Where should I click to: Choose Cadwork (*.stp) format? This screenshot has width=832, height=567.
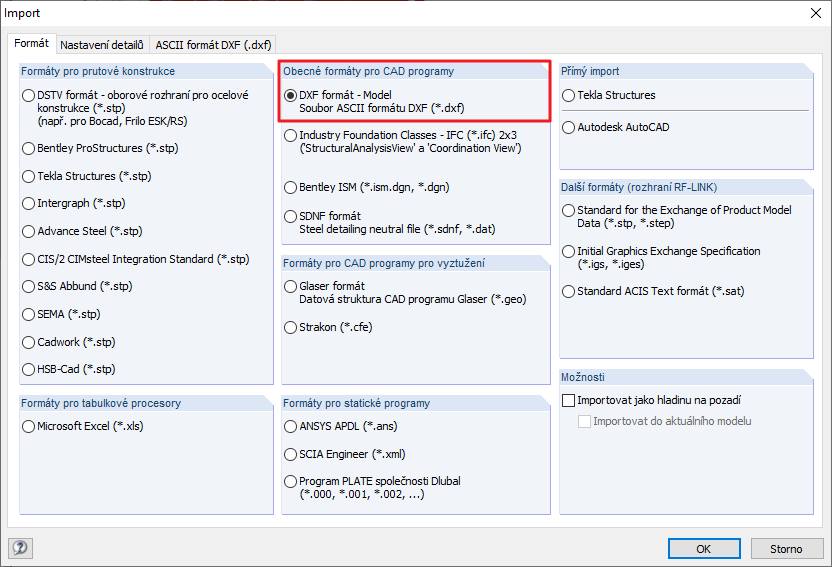(x=28, y=342)
